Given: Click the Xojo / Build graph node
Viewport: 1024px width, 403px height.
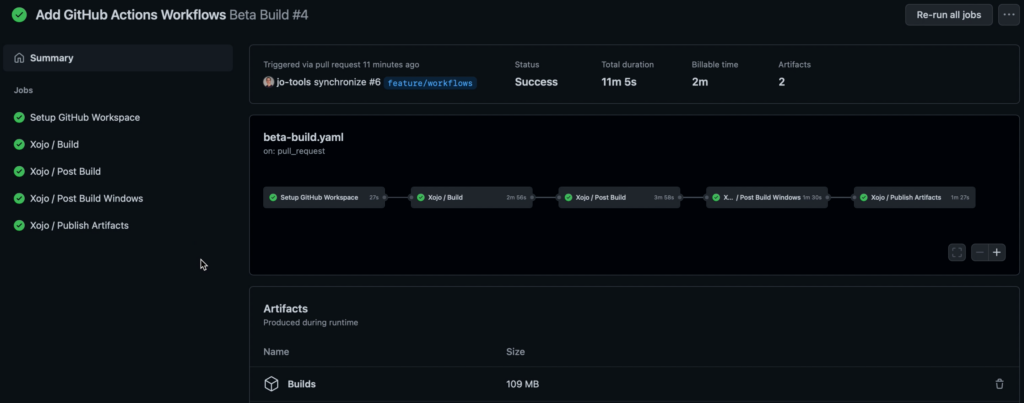Looking at the screenshot, I should coord(472,197).
